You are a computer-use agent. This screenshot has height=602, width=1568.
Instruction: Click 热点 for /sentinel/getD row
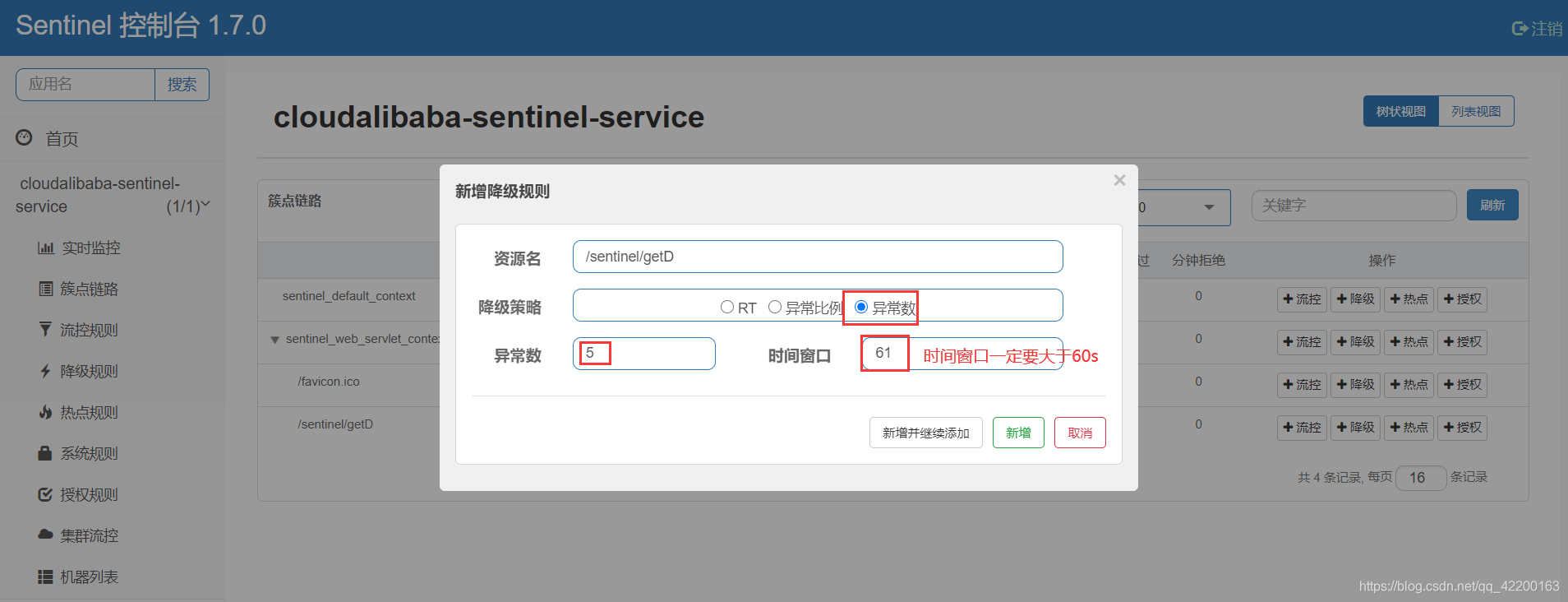coord(1409,428)
